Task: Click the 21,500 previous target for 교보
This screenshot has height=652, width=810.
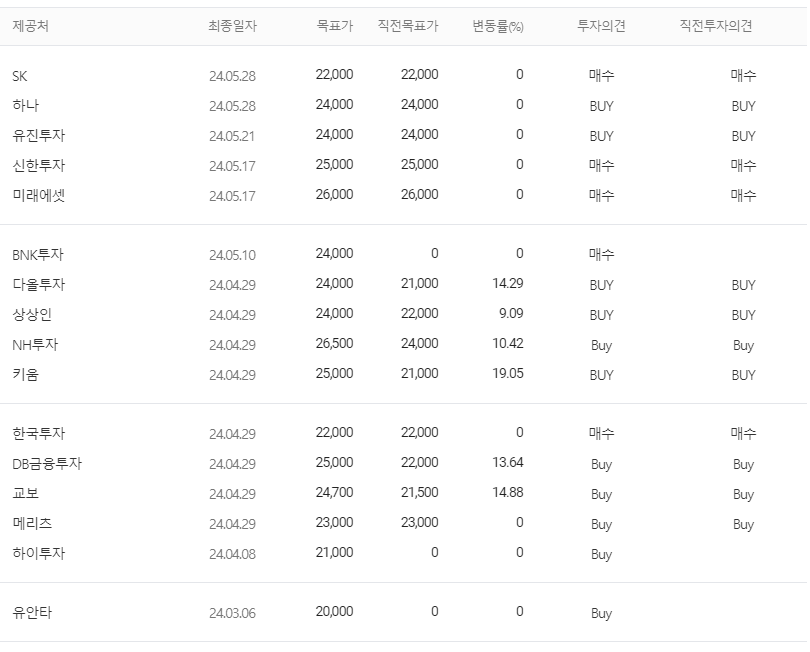Action: [x=419, y=492]
